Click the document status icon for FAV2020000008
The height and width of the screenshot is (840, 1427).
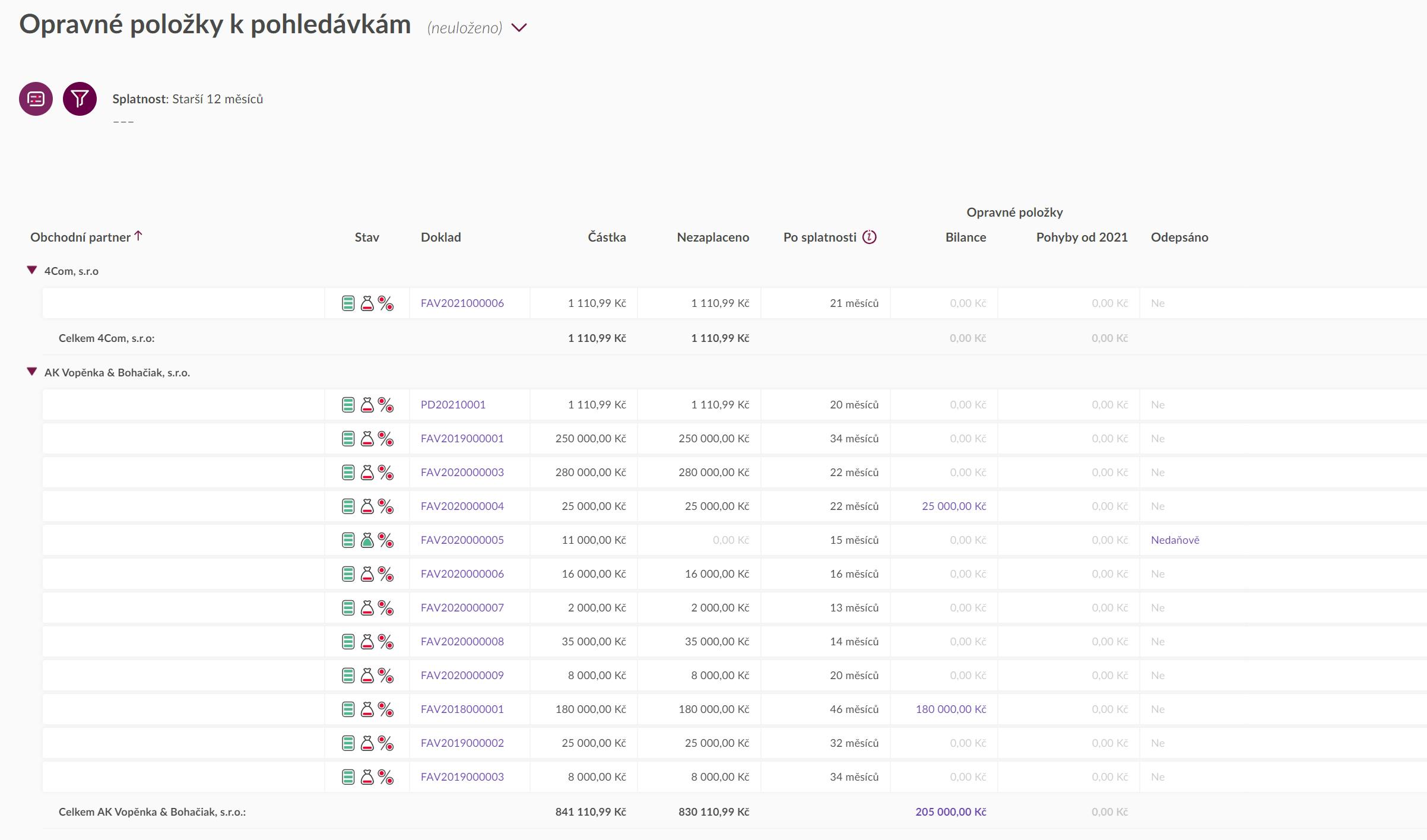tap(348, 642)
